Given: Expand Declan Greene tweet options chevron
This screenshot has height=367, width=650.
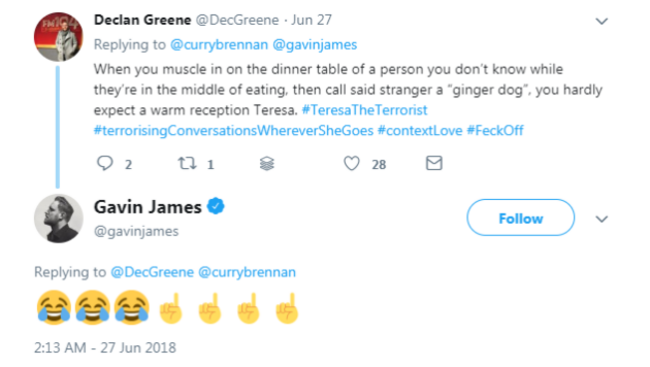Looking at the screenshot, I should 601,21.
